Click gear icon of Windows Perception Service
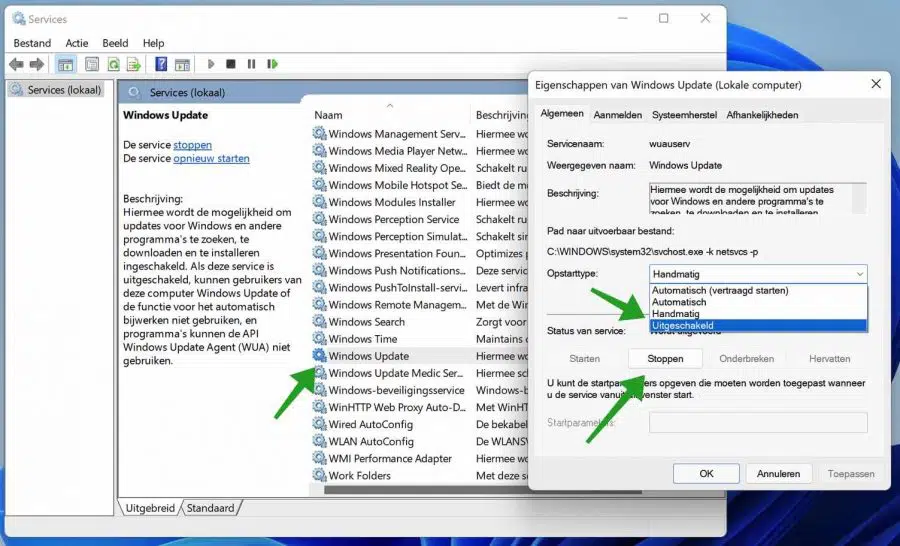The width and height of the screenshot is (900, 546). (319, 219)
